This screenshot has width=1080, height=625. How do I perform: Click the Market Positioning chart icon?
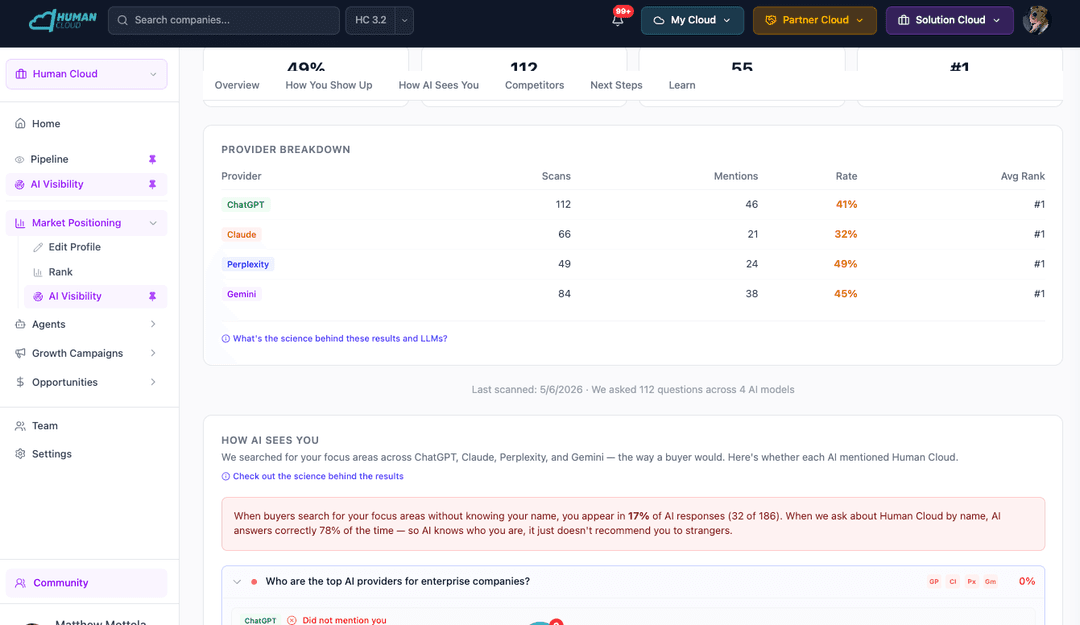coord(20,223)
